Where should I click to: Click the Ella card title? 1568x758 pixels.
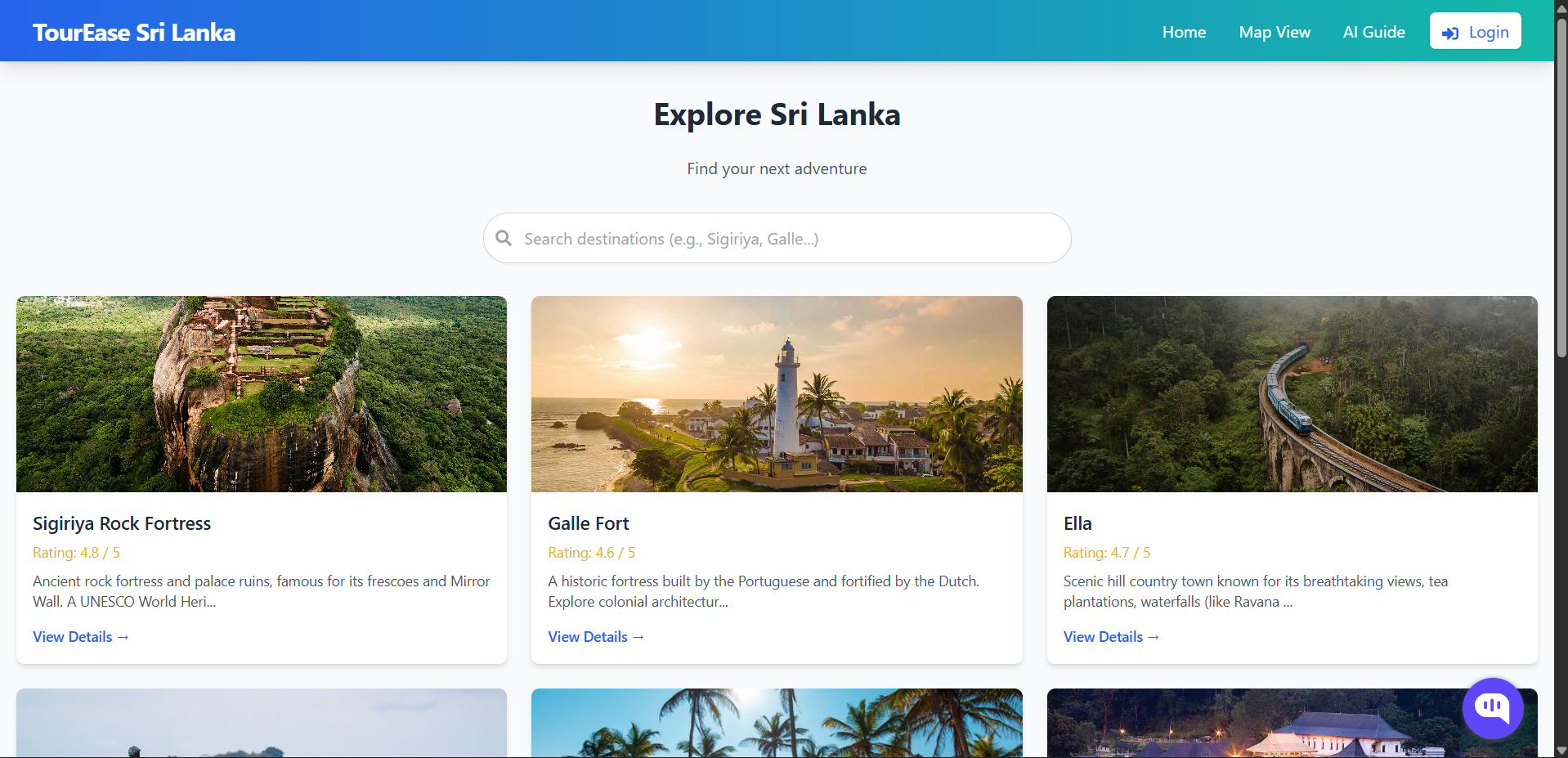(x=1077, y=523)
